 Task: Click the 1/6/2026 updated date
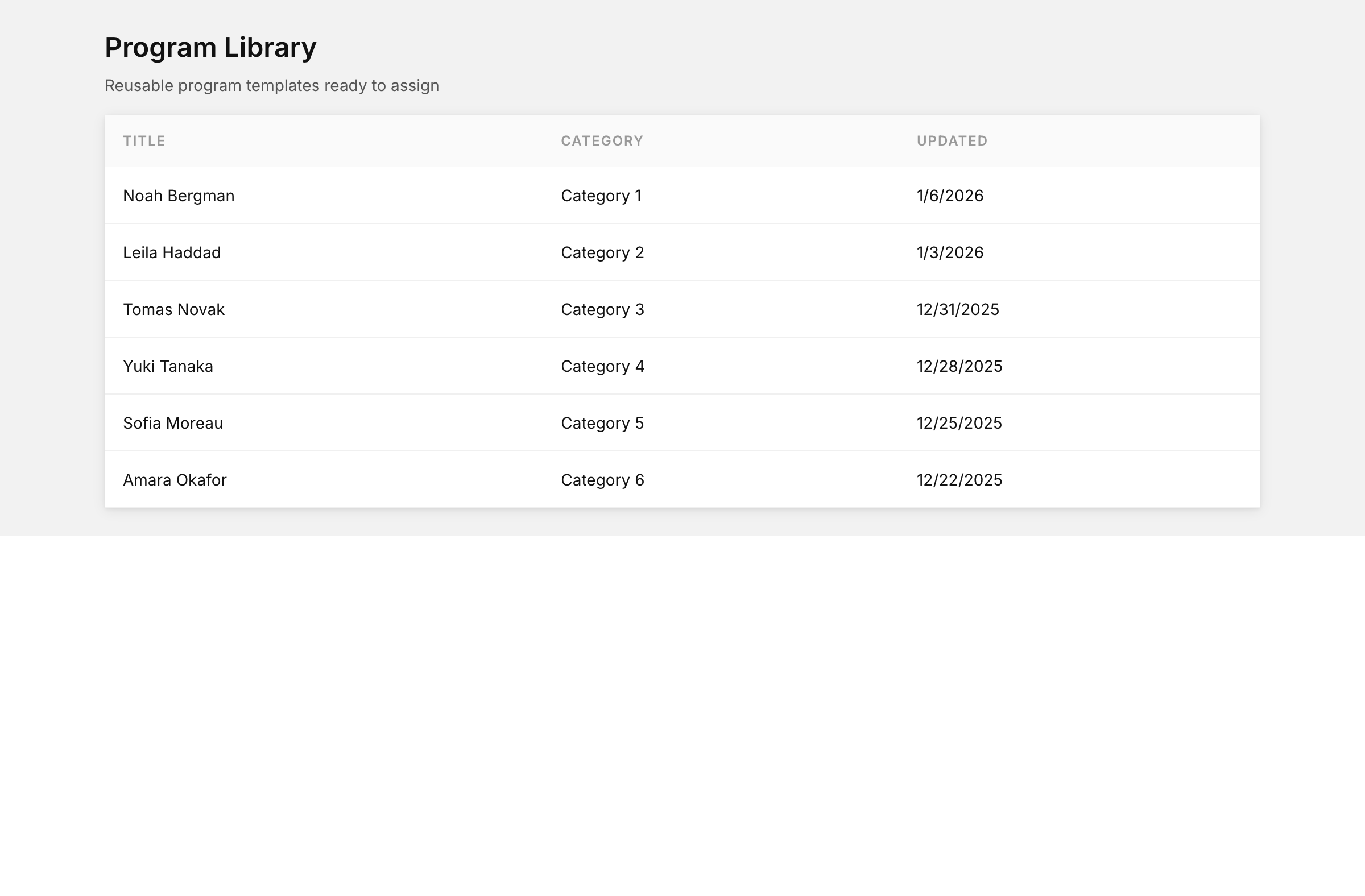click(950, 196)
